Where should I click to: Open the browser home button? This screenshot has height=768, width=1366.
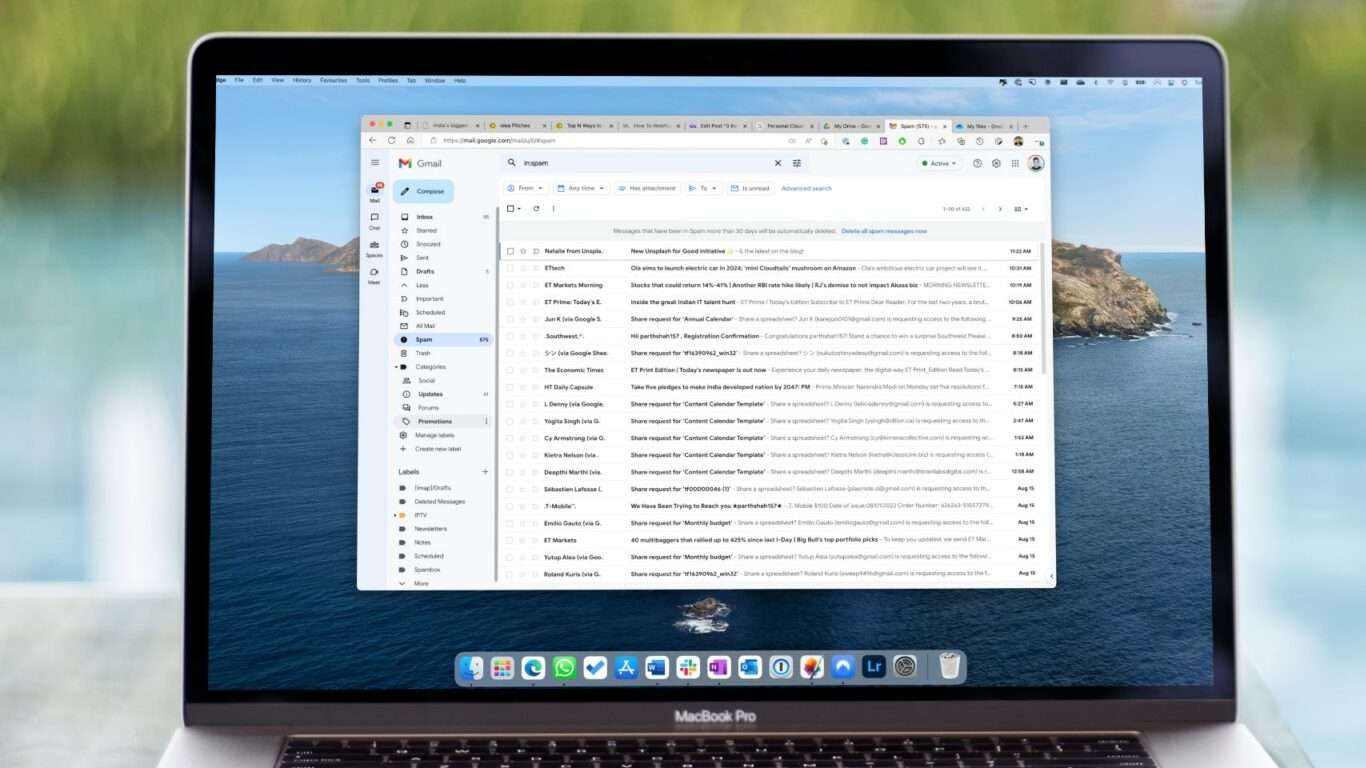pyautogui.click(x=410, y=141)
